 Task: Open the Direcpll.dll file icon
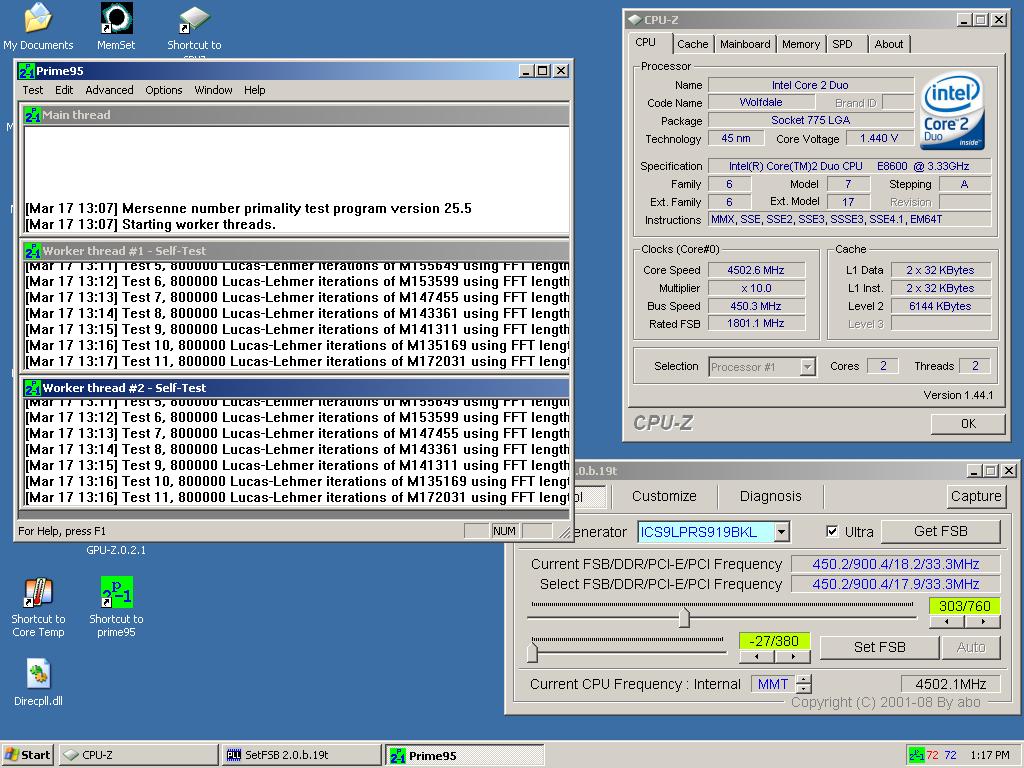coord(38,682)
